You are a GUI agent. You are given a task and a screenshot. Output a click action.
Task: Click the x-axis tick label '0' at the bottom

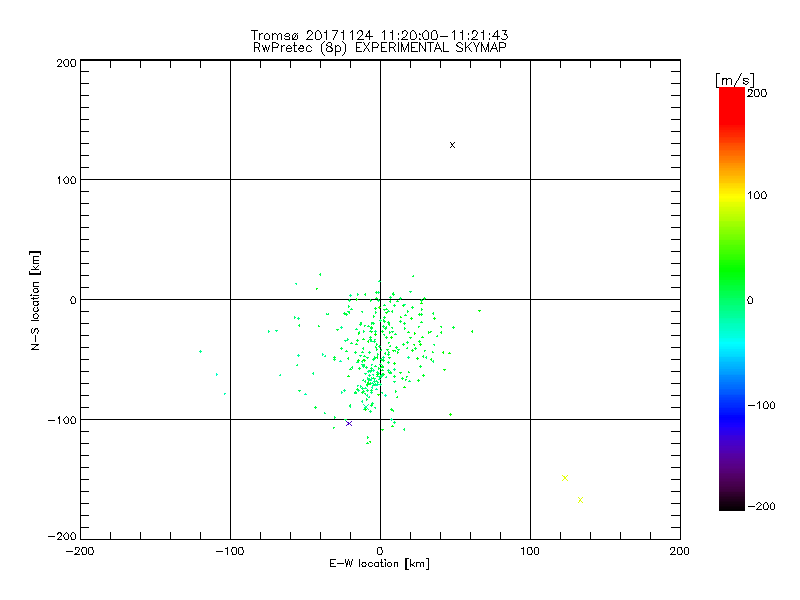380,551
